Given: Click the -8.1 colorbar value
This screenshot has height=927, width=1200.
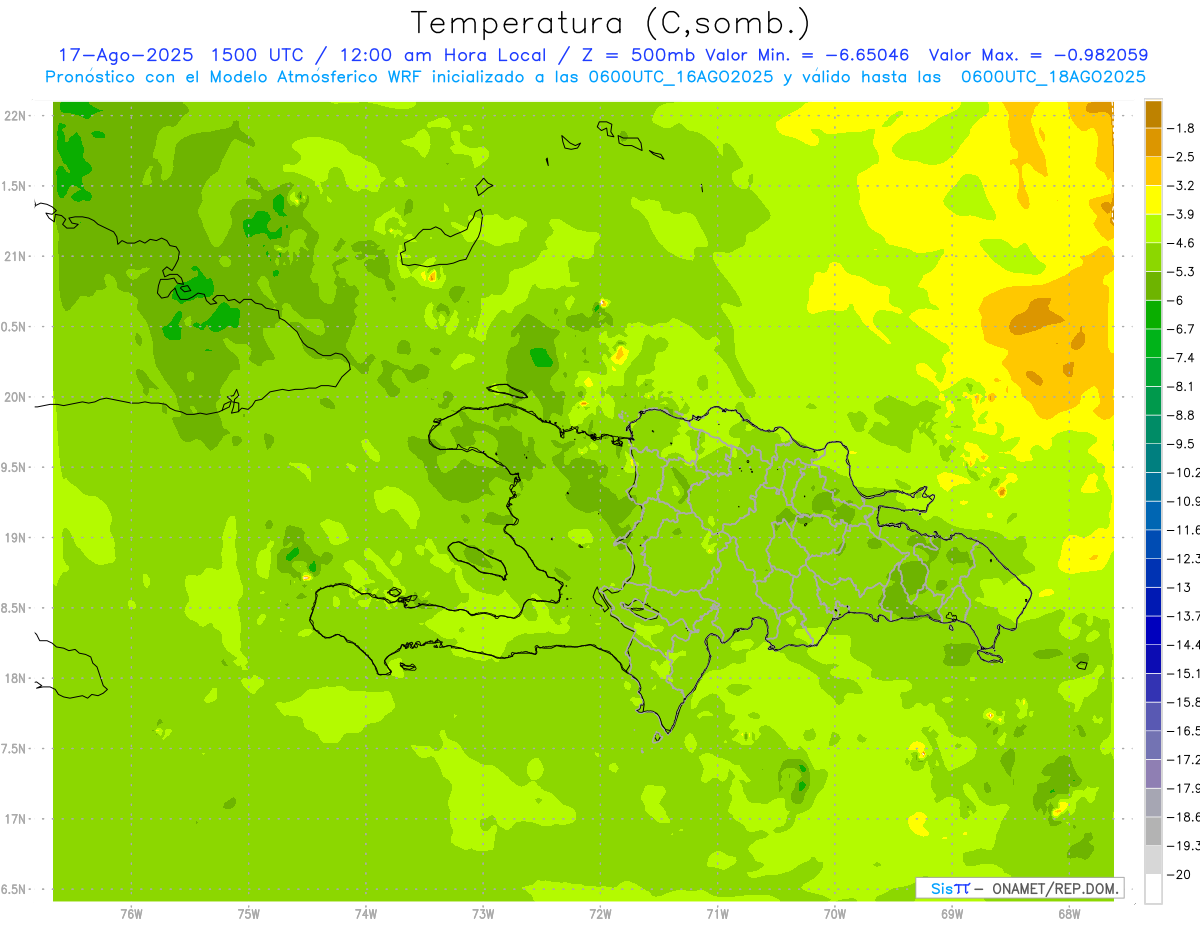Looking at the screenshot, I should tap(1181, 386).
